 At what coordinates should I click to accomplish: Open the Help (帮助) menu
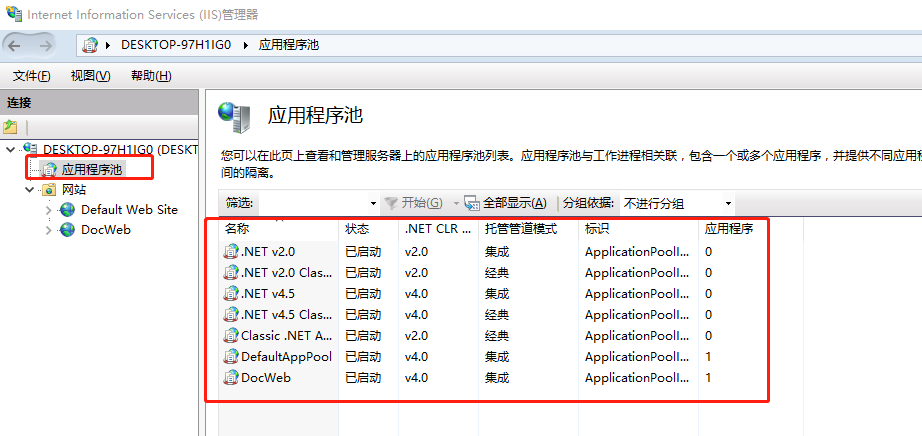[x=151, y=76]
